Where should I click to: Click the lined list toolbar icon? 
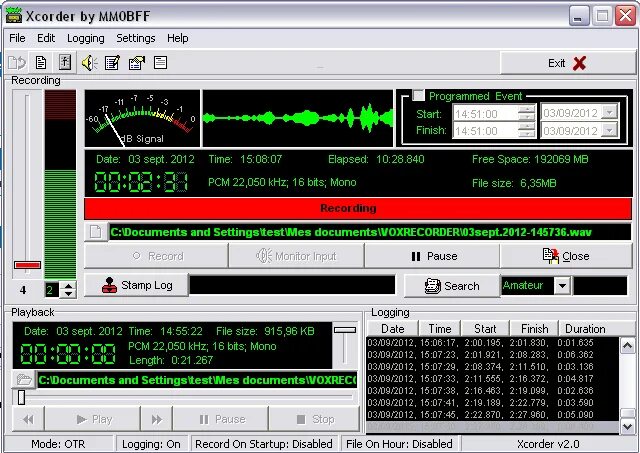pyautogui.click(x=160, y=62)
